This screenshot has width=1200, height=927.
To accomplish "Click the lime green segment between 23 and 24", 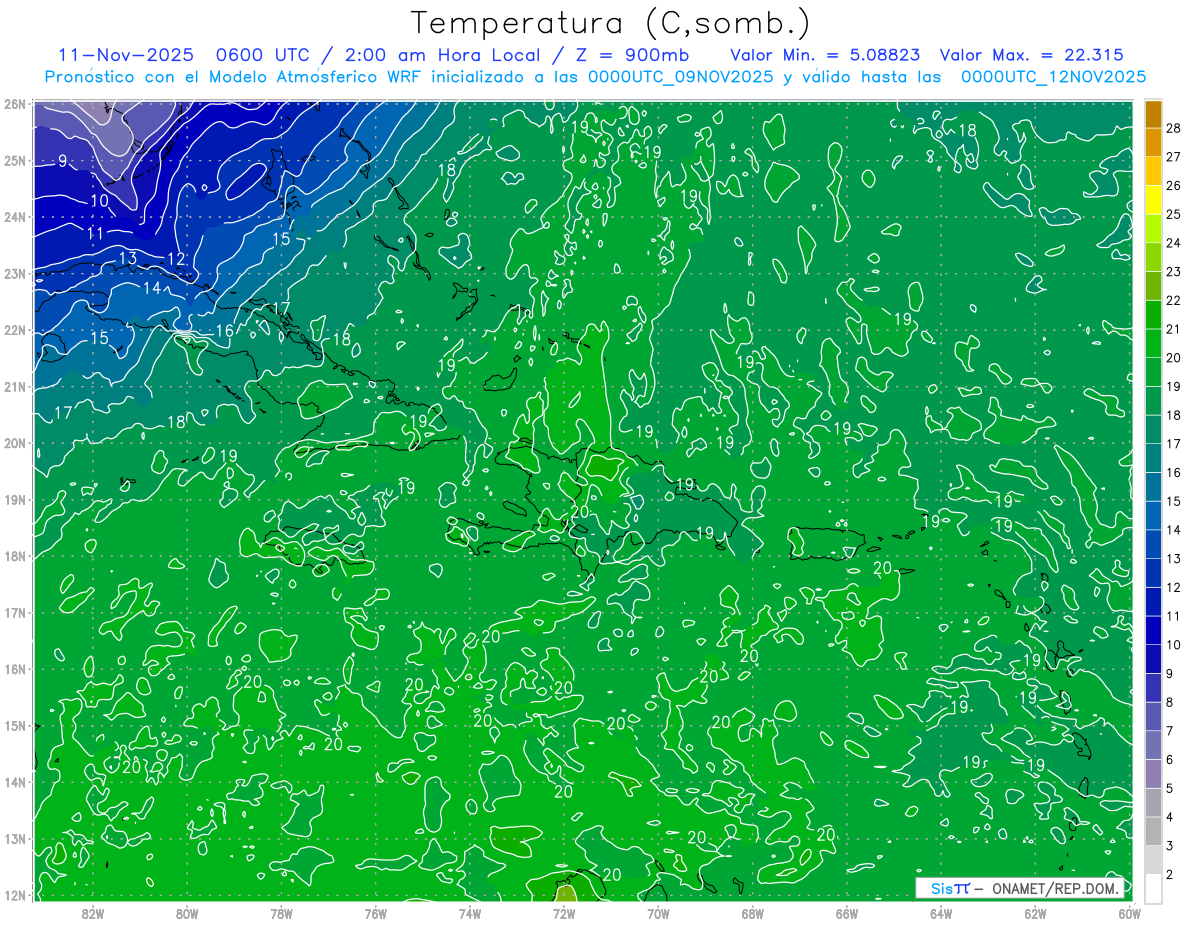I will click(x=1153, y=257).
